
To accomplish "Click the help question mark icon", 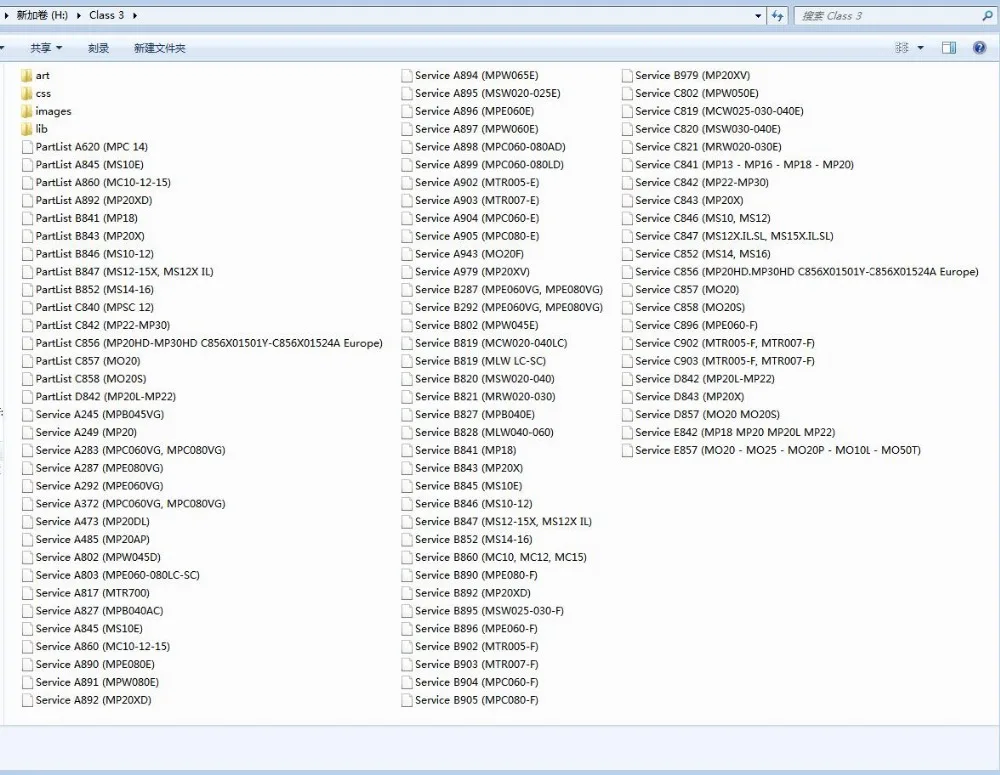I will [980, 48].
